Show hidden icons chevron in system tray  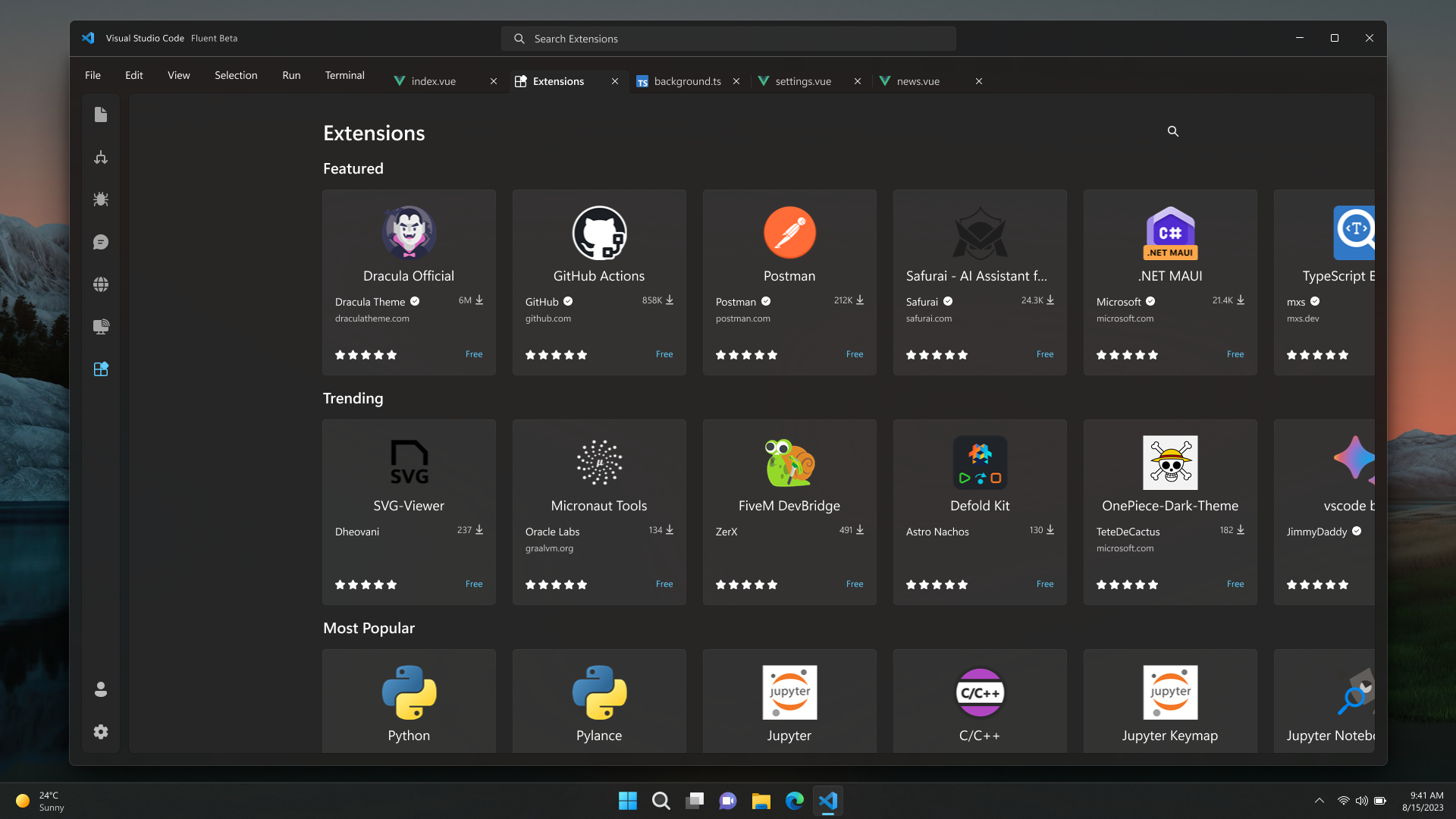1319,801
